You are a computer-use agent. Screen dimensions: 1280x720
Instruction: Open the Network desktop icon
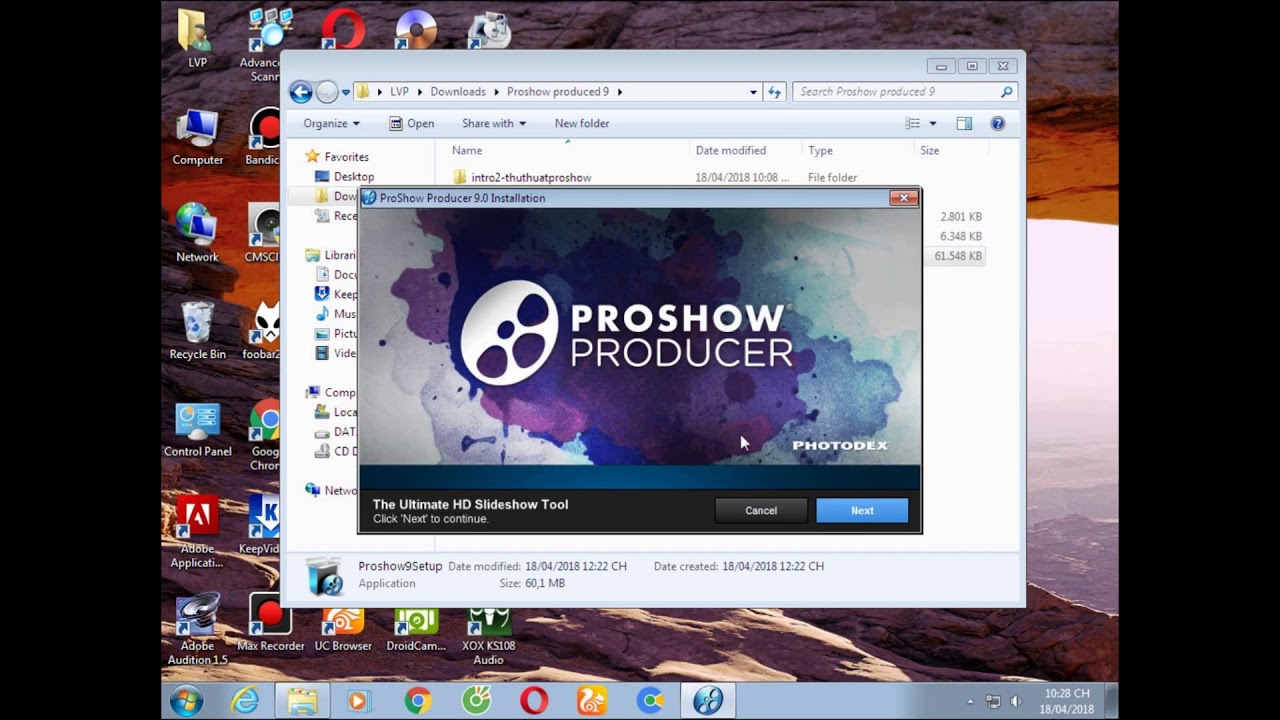tap(197, 233)
